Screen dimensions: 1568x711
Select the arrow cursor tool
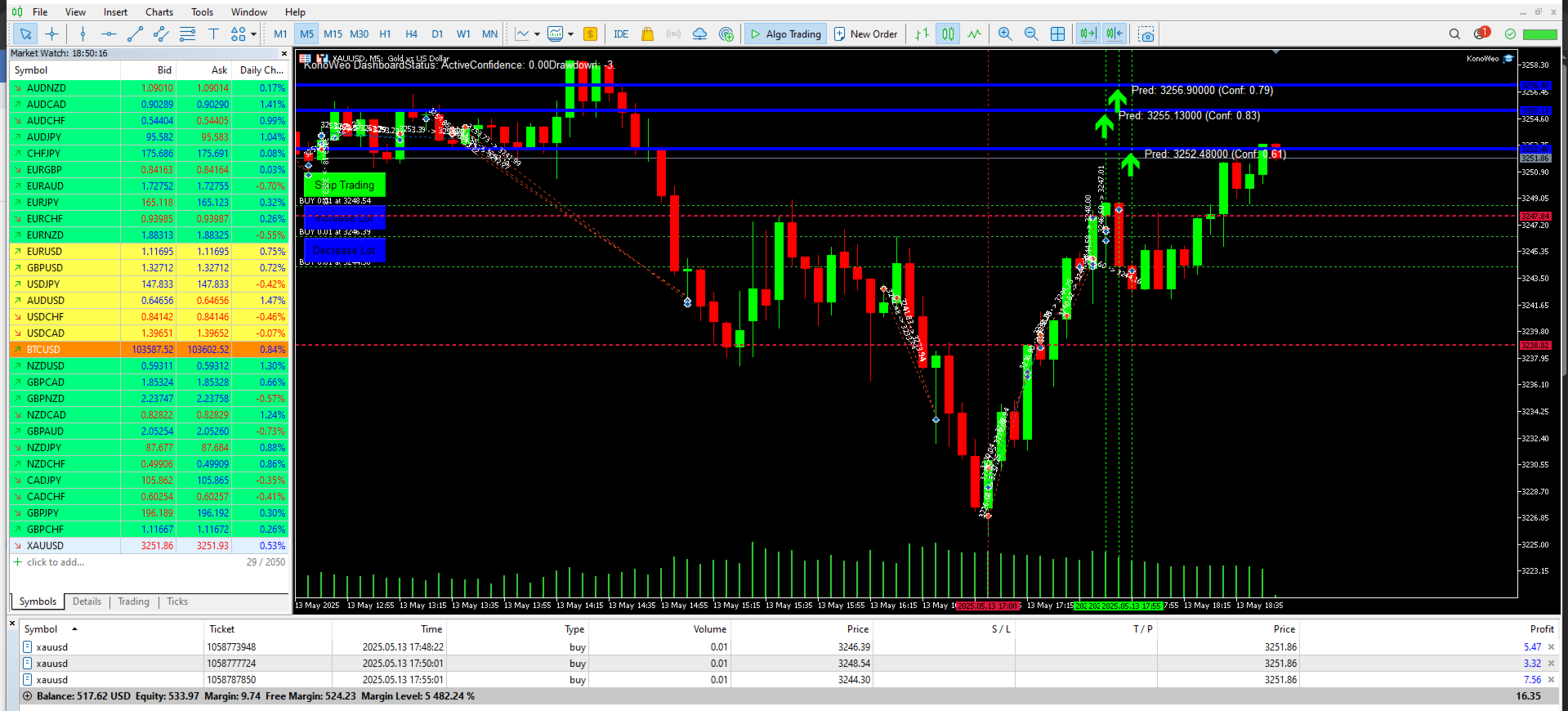coord(26,34)
